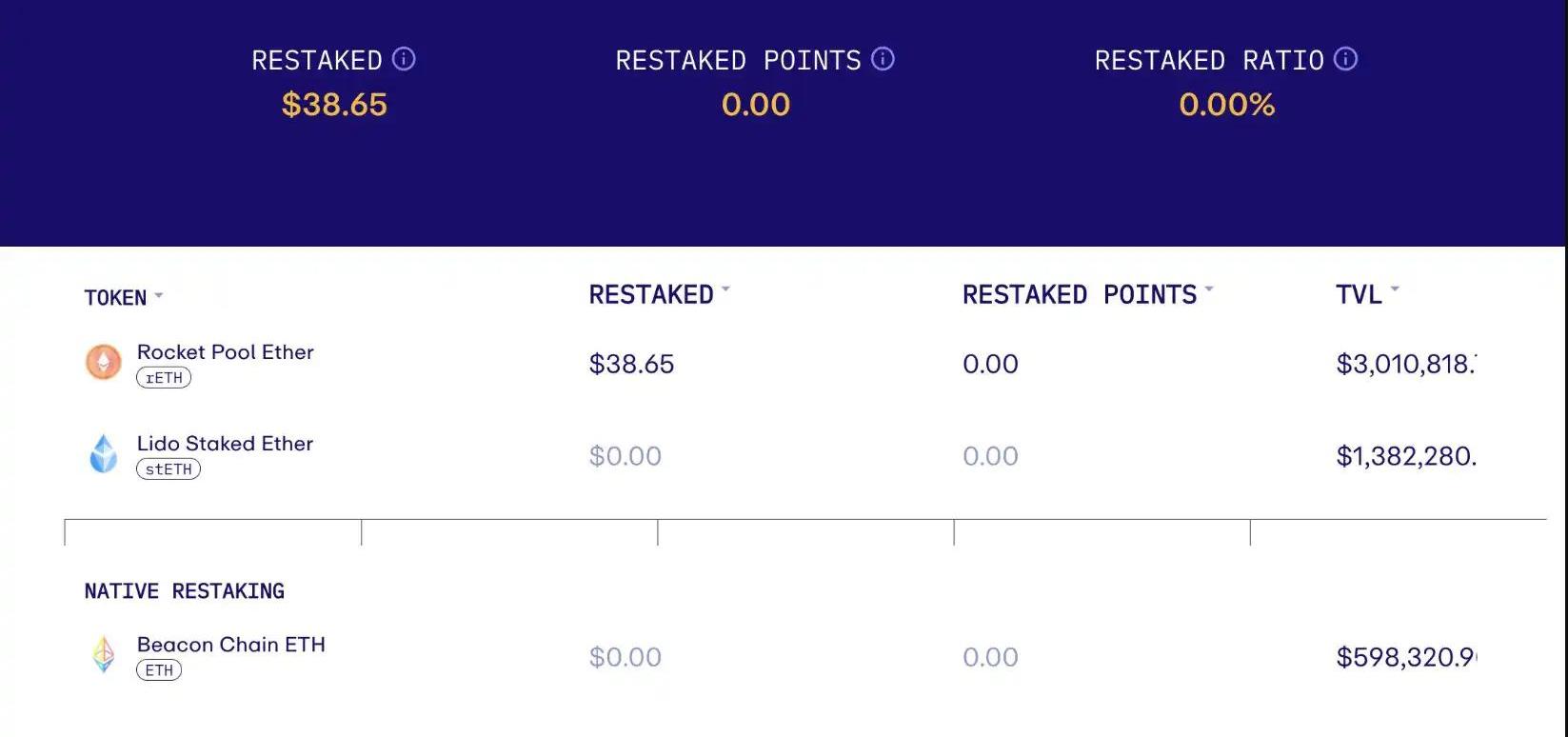The width and height of the screenshot is (1568, 737).
Task: Click the $3,010,818 TVL value
Action: pyautogui.click(x=1406, y=364)
